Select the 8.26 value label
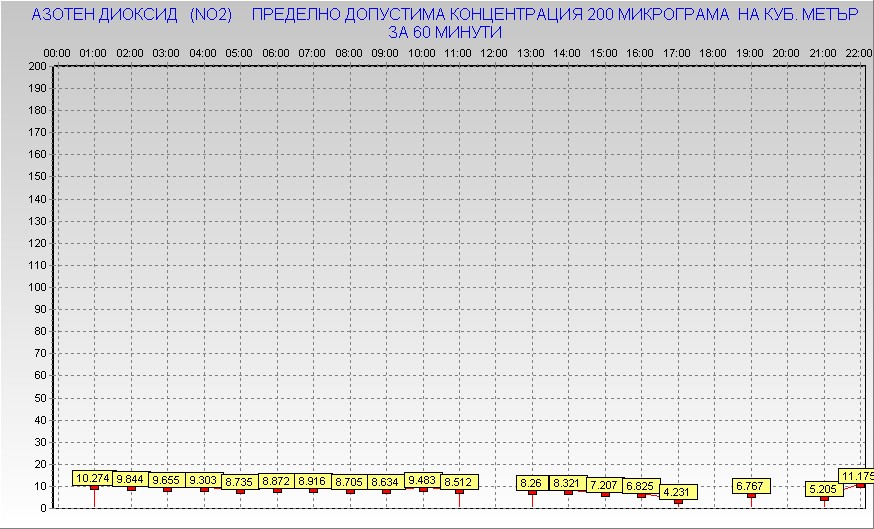This screenshot has height=529, width=874. coord(532,483)
